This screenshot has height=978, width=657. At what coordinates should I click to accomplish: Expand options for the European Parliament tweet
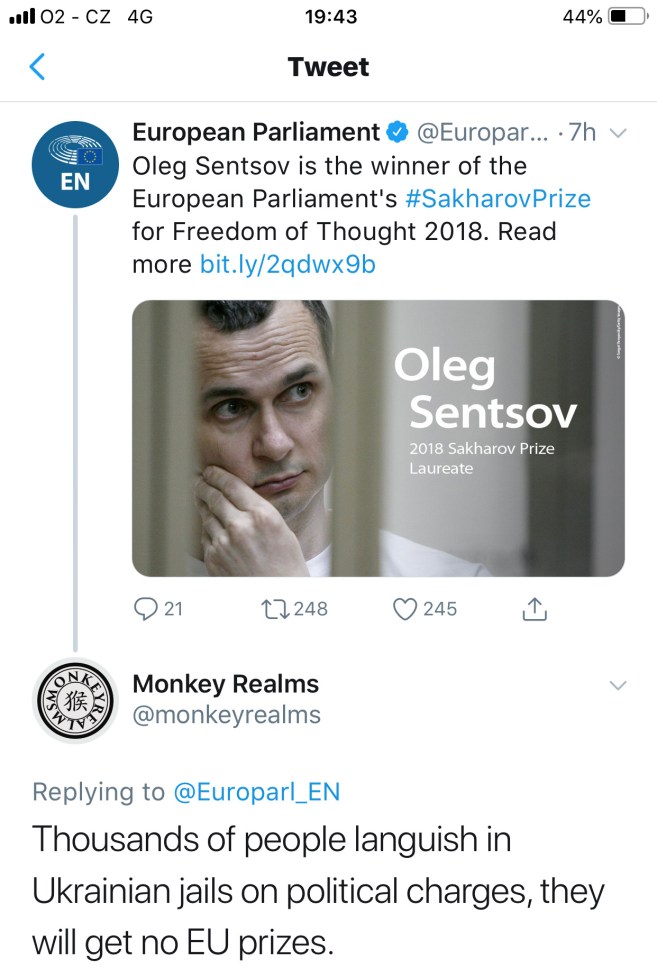pos(618,133)
